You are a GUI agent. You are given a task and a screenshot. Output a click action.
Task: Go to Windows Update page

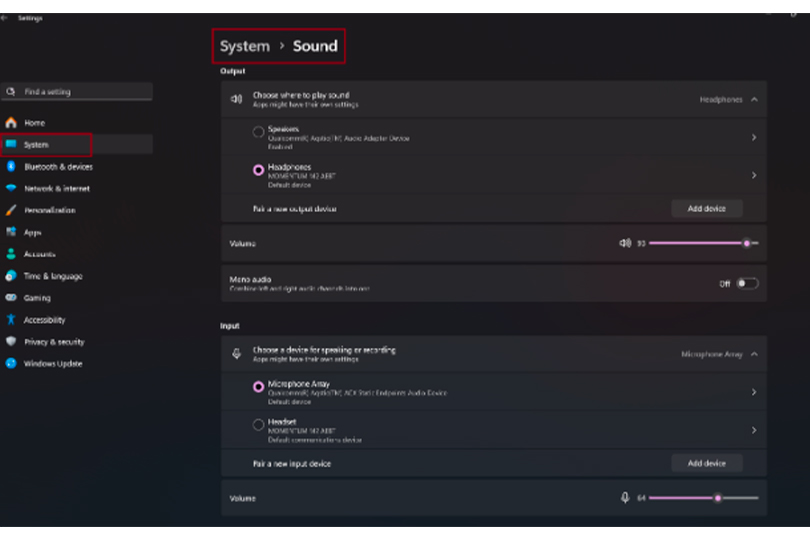coord(53,364)
